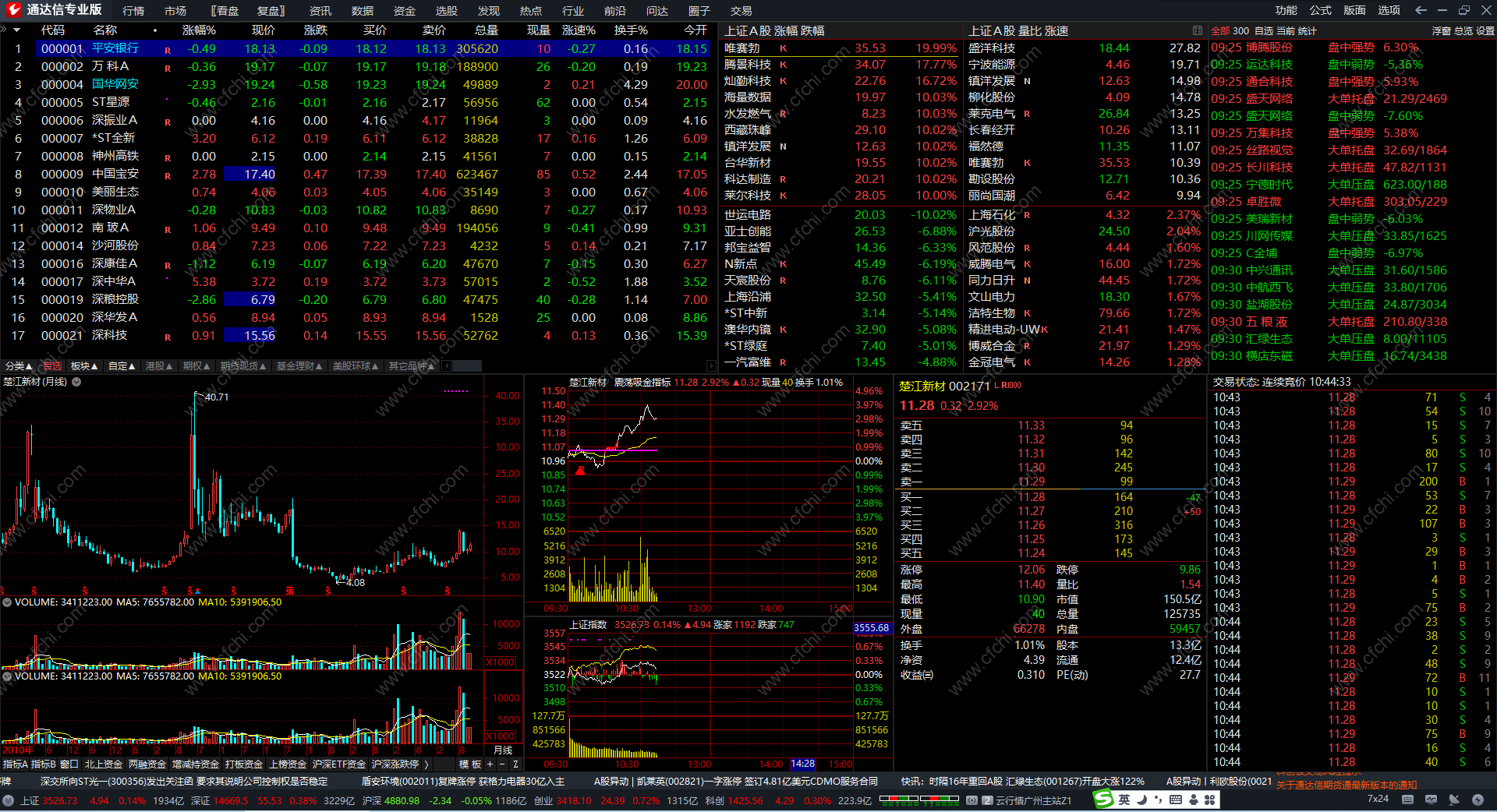Click the 版面 button in title bar

[x=1355, y=10]
